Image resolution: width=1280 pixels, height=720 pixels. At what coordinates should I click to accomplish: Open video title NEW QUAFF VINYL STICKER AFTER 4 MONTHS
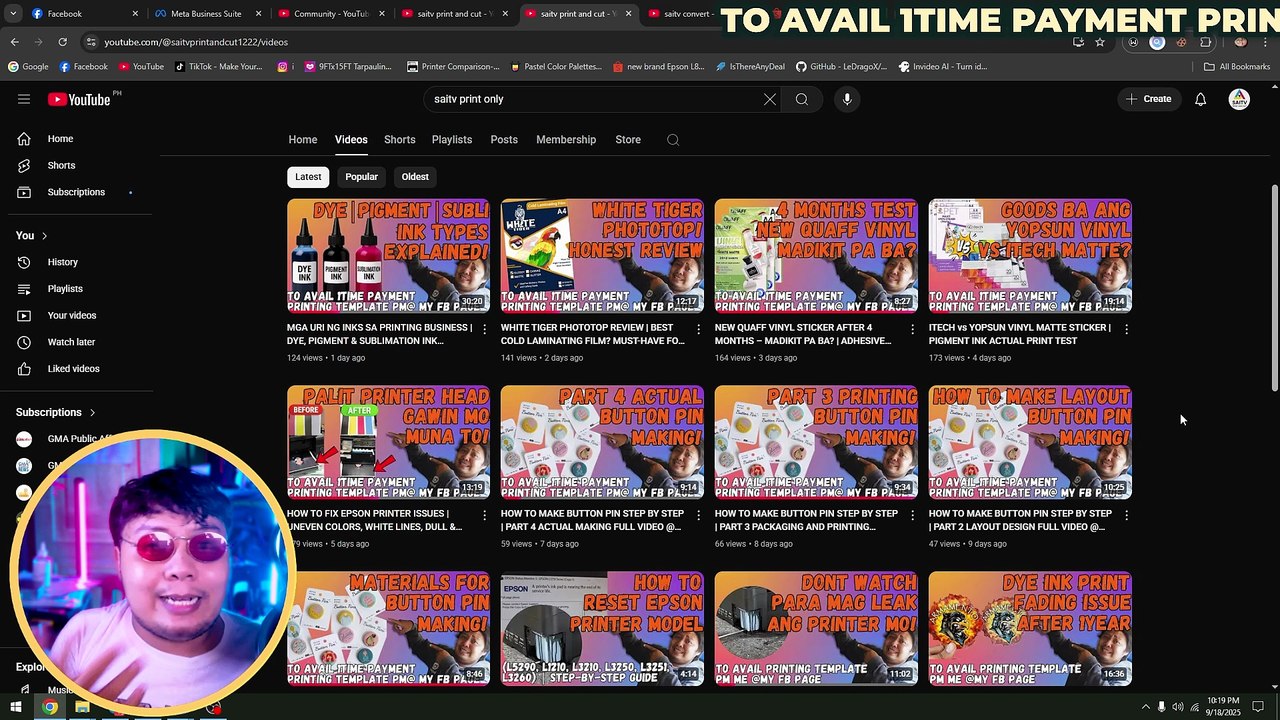click(803, 334)
